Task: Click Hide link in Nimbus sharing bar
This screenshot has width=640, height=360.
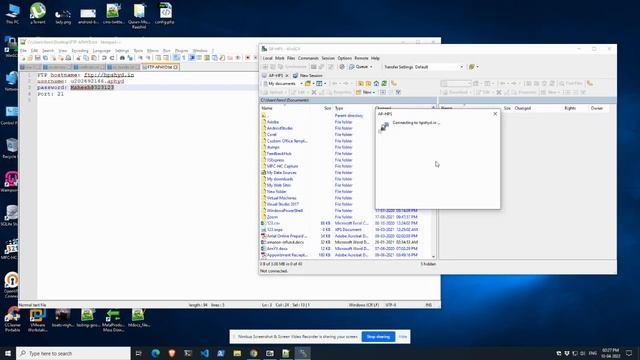Action: click(x=403, y=337)
